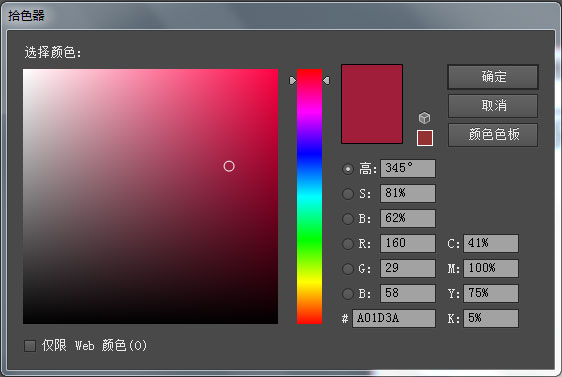Click the K black field showing 5%

pyautogui.click(x=491, y=318)
